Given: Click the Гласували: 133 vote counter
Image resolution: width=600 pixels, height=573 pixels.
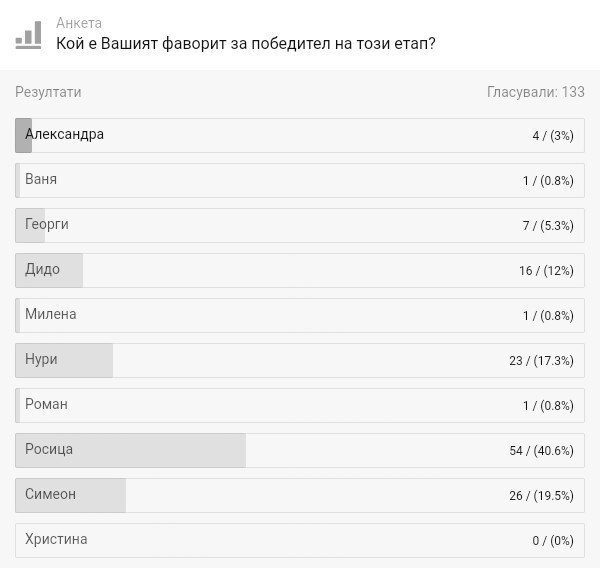Looking at the screenshot, I should pyautogui.click(x=536, y=92).
